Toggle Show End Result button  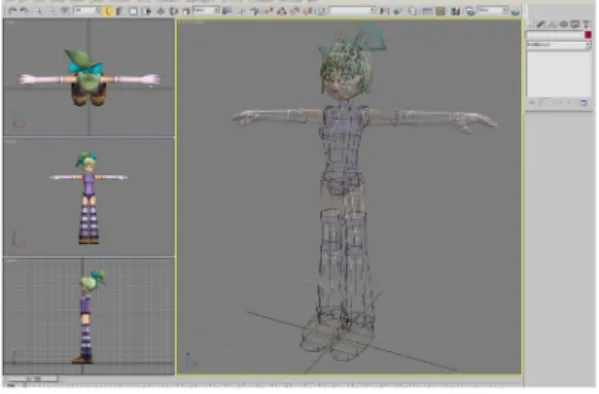[x=545, y=102]
